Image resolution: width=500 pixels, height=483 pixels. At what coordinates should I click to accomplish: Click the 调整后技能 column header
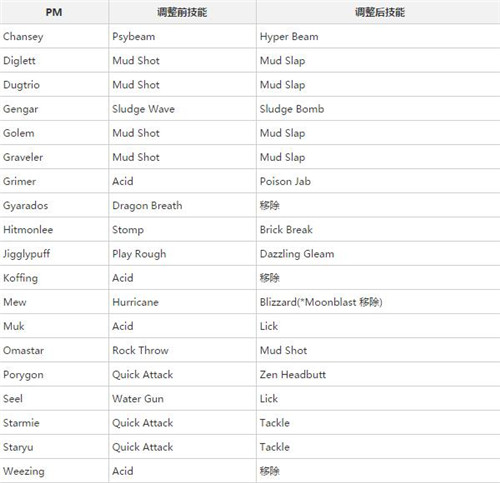378,12
